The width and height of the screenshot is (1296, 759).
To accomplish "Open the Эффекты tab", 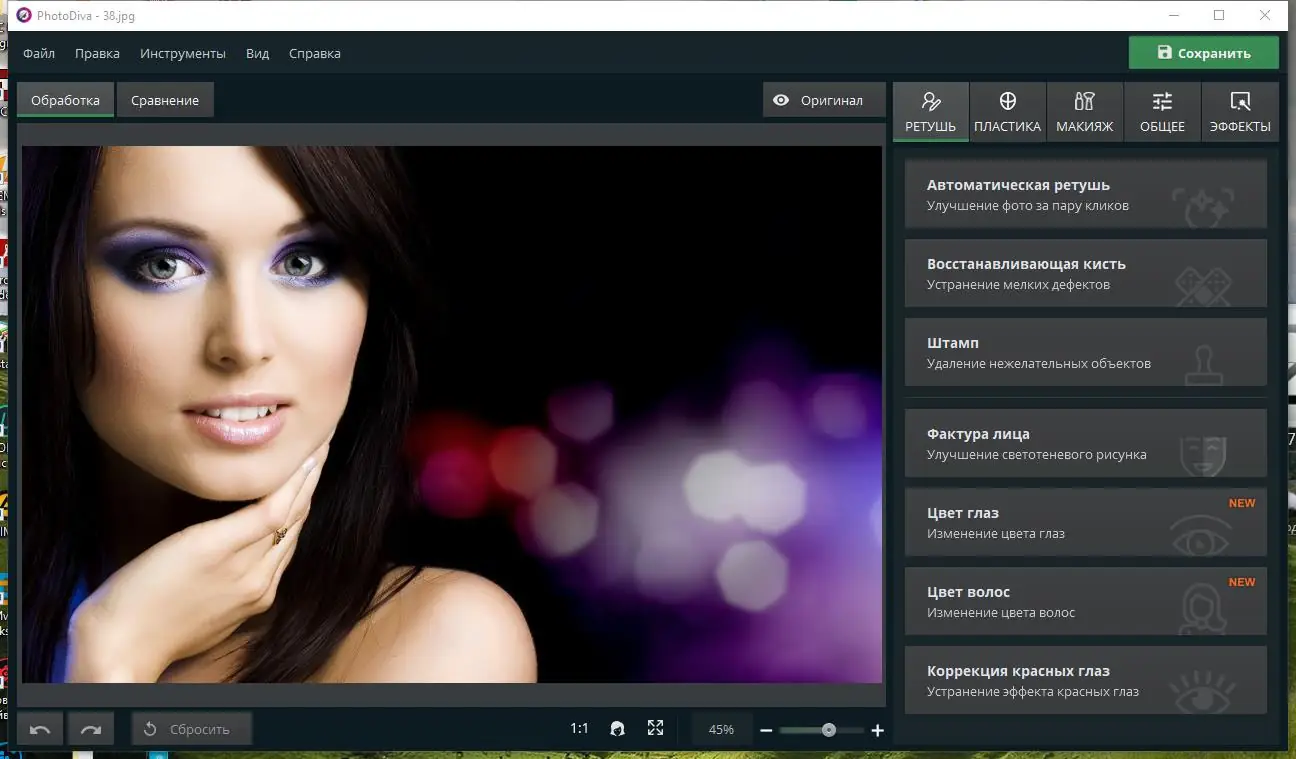I will (1240, 111).
